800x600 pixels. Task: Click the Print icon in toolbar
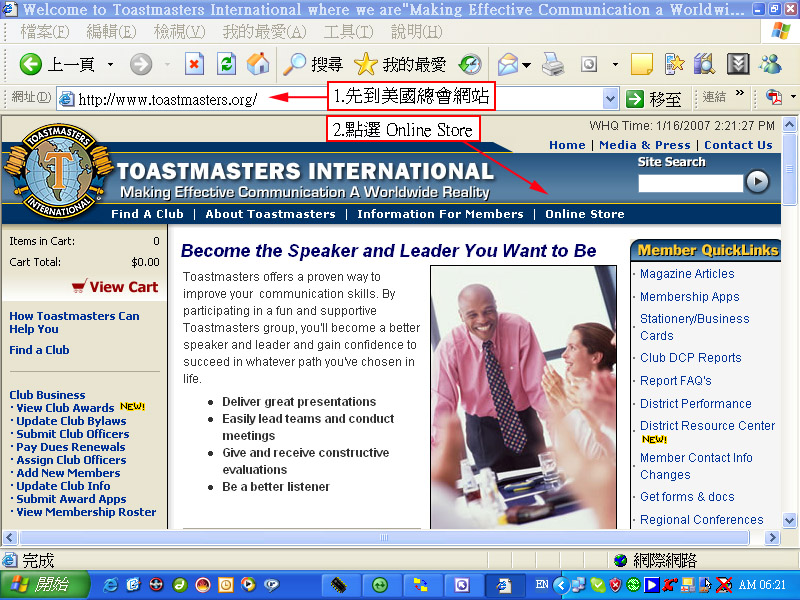[x=553, y=65]
